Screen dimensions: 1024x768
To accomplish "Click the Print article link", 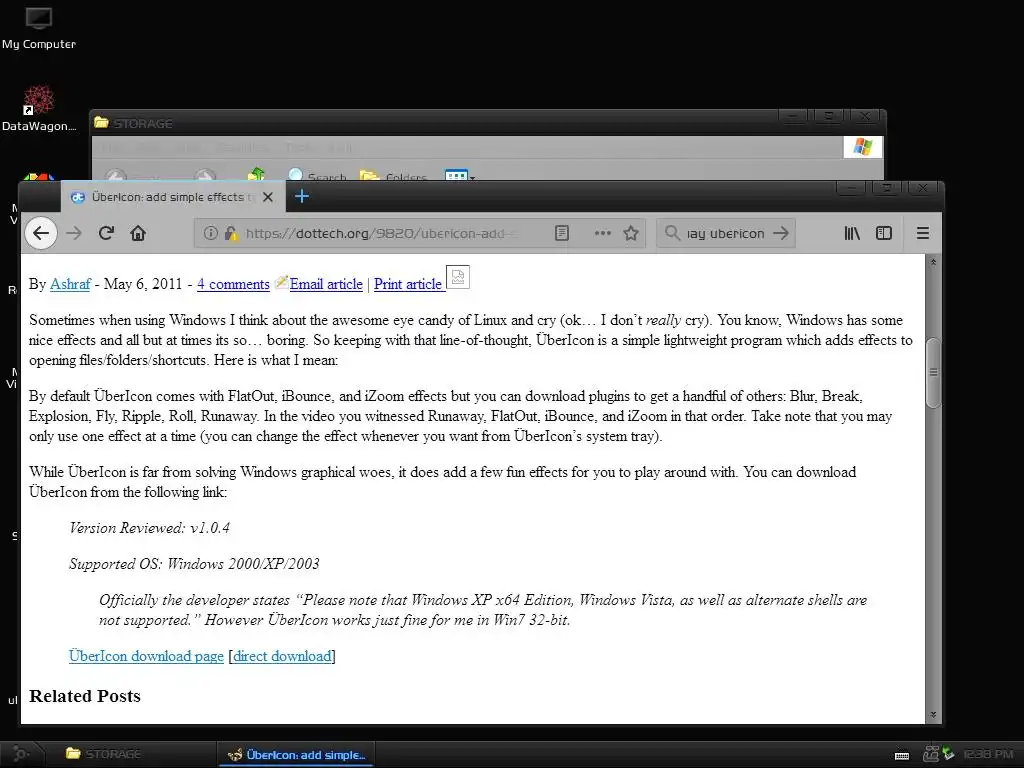I will click(408, 284).
